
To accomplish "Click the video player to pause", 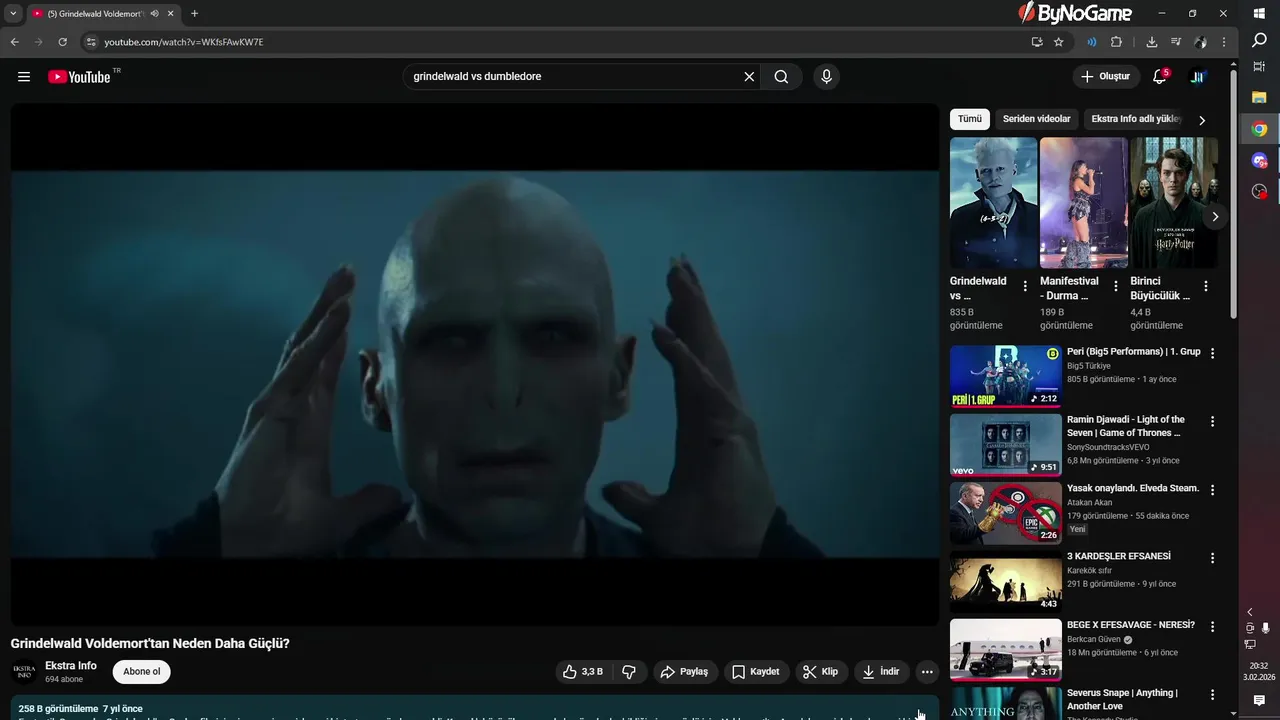I will click(x=475, y=364).
